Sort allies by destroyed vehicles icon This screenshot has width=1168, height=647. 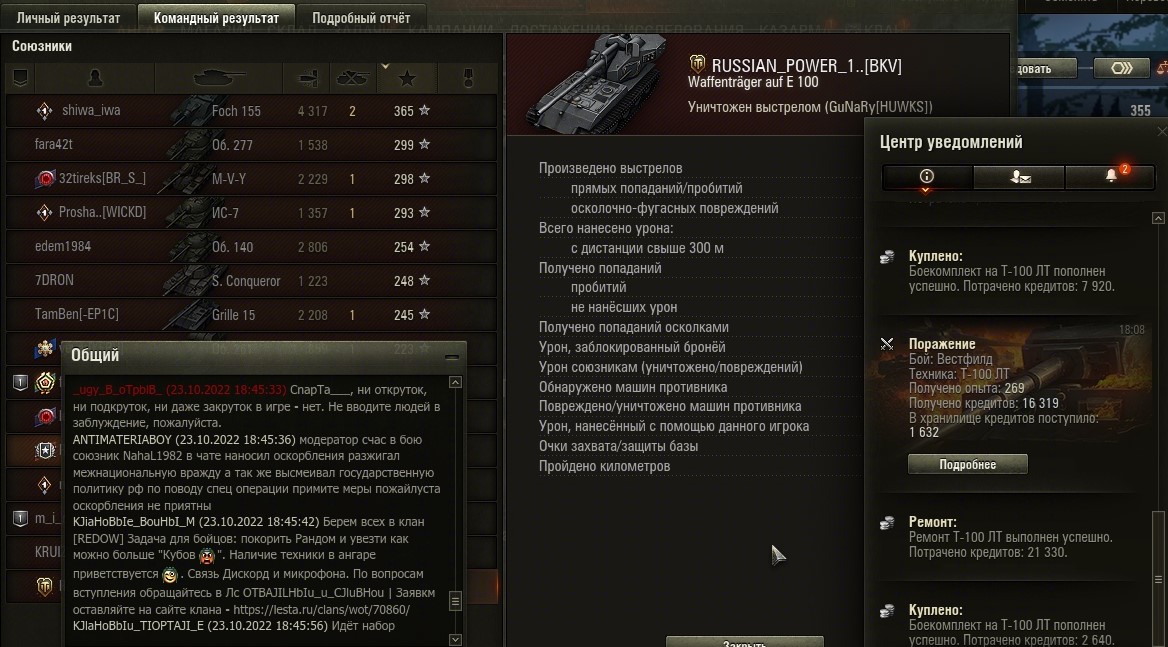352,77
